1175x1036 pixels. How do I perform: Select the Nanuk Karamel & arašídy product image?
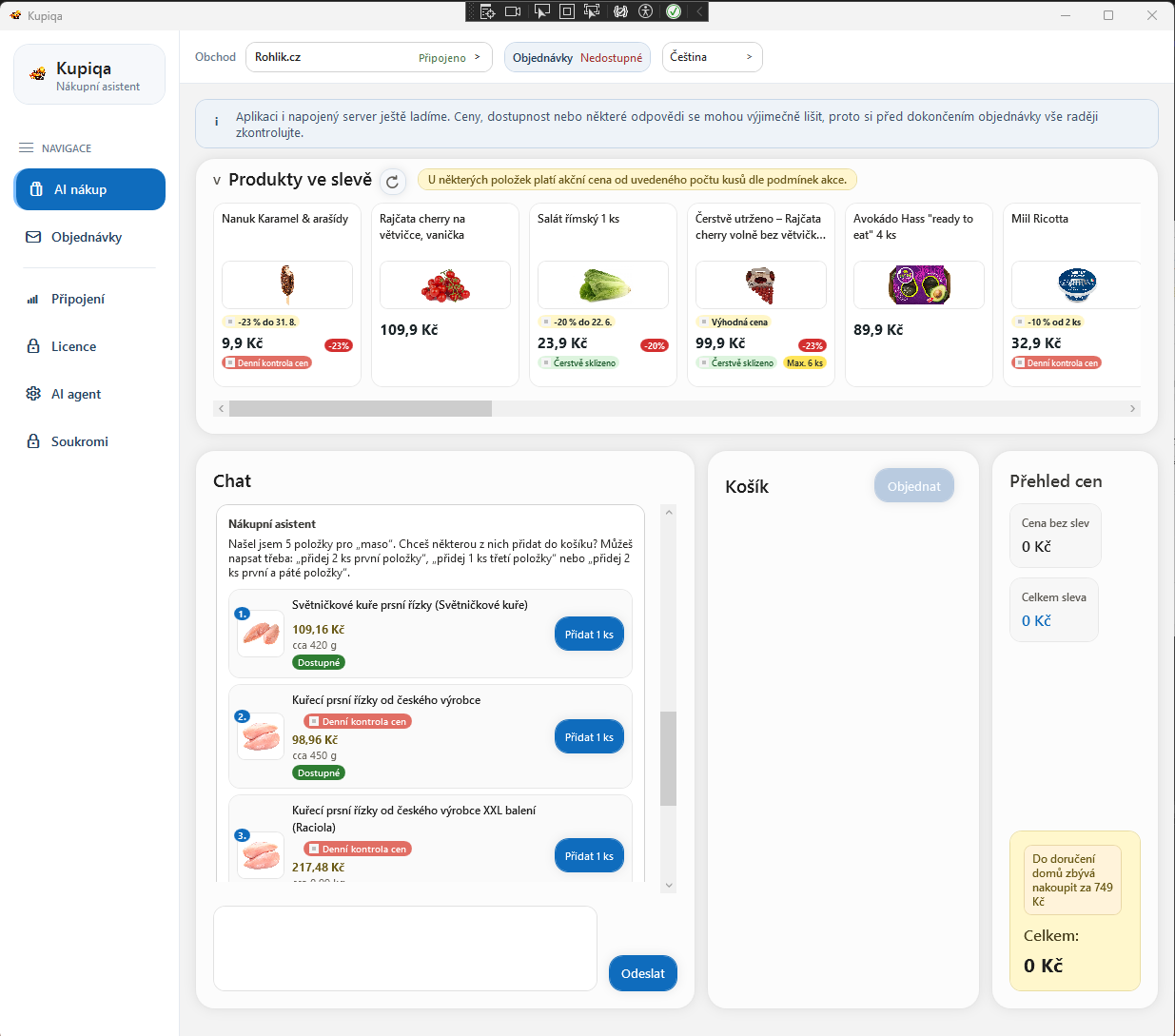[287, 284]
